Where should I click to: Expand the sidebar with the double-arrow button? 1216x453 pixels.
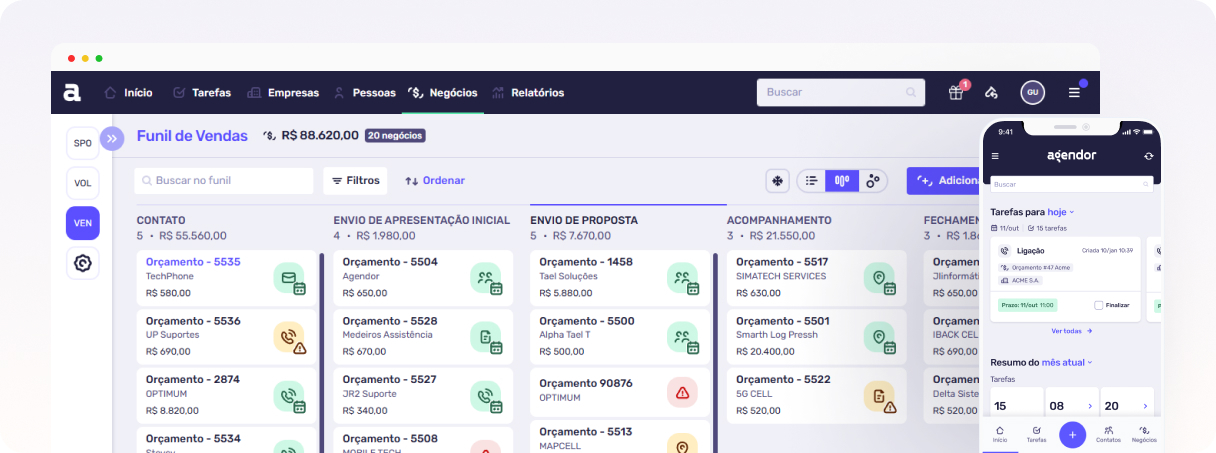pyautogui.click(x=112, y=139)
